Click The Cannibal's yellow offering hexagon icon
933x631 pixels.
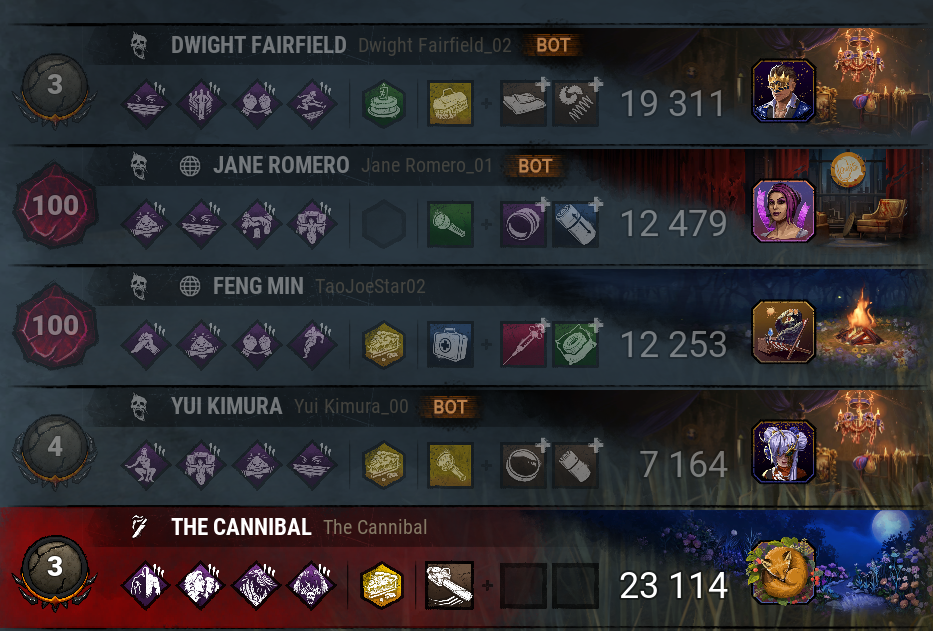[382, 586]
